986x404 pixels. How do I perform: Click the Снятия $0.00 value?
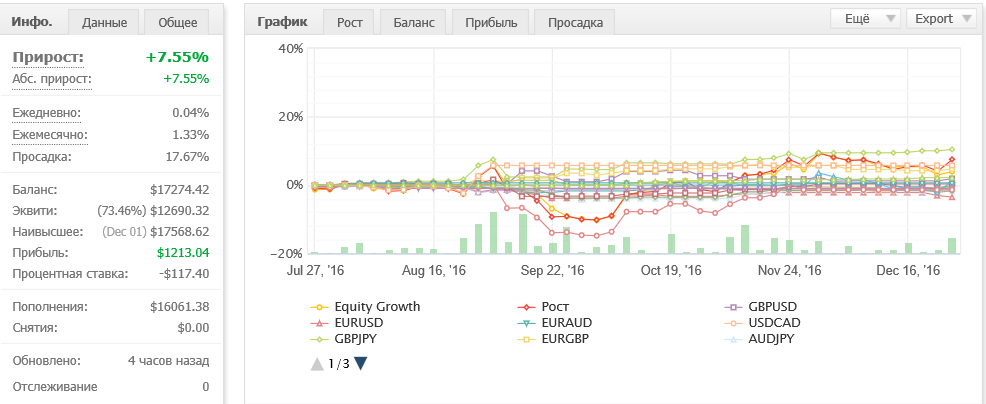pyautogui.click(x=194, y=328)
